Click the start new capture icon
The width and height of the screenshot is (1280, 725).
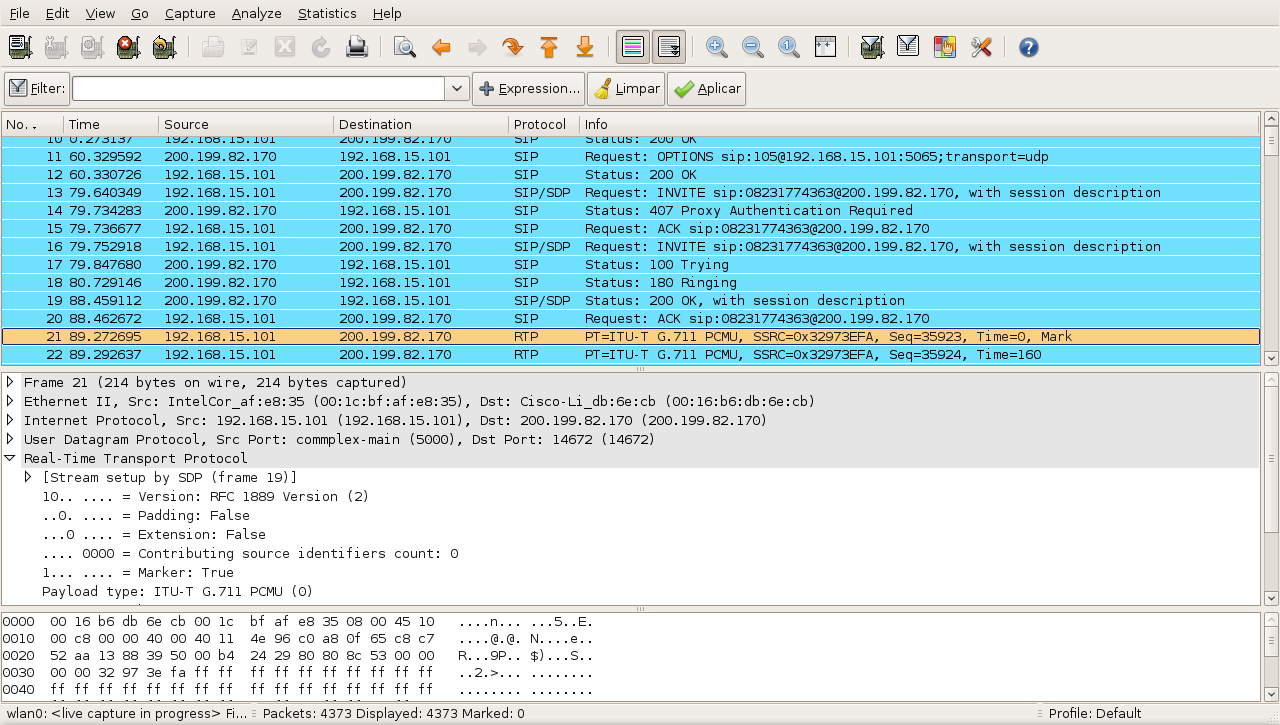click(x=92, y=47)
